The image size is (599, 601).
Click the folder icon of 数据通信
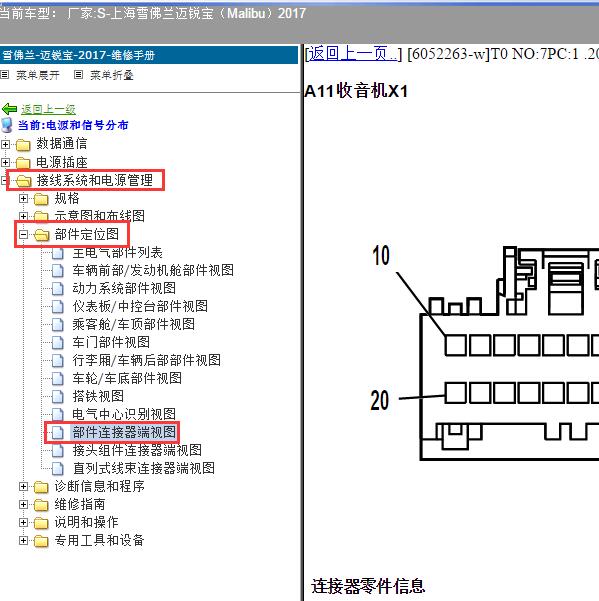[23, 145]
